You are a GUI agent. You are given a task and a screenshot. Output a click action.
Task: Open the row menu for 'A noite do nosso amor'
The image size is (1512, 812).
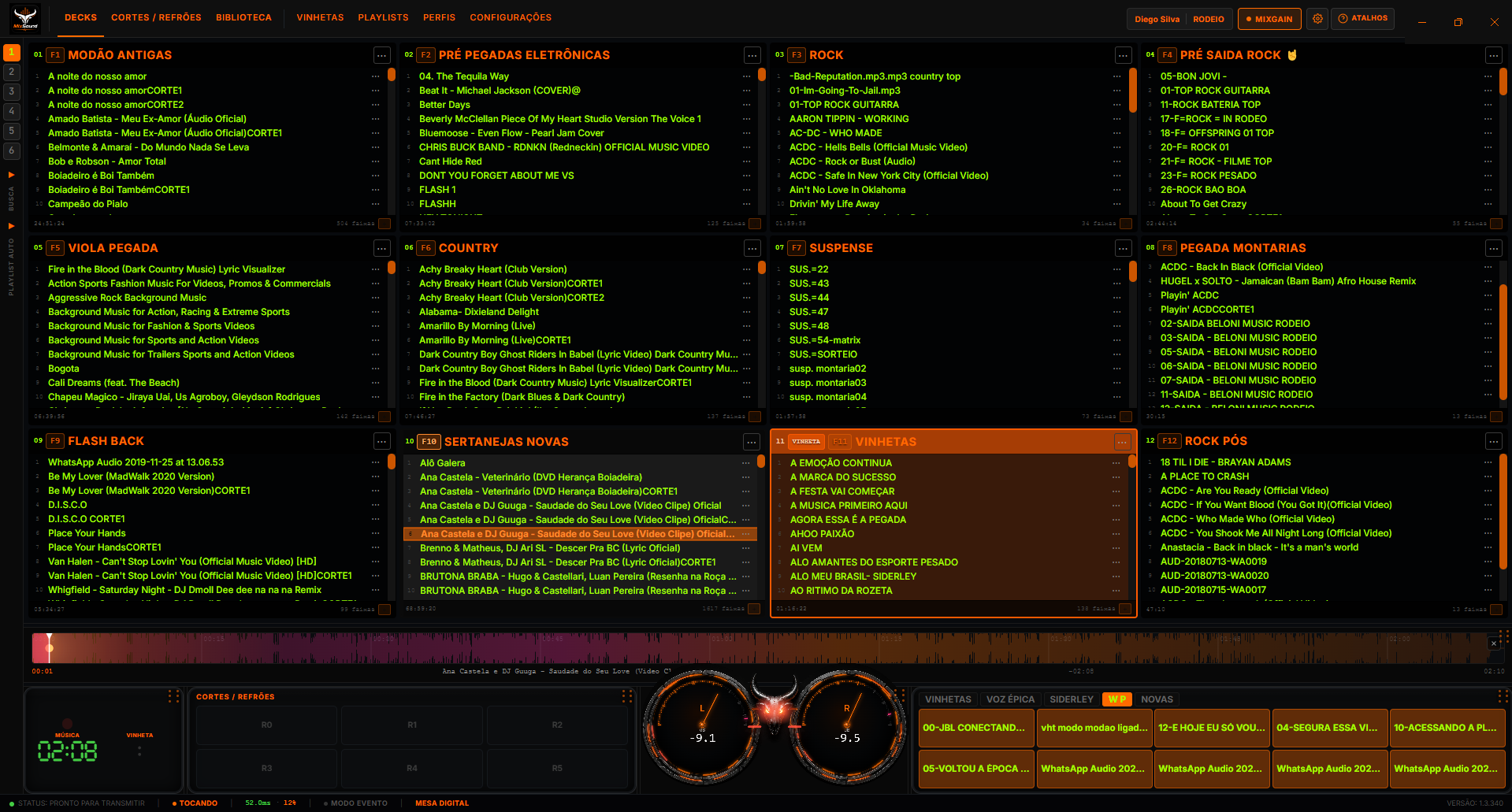click(x=376, y=76)
